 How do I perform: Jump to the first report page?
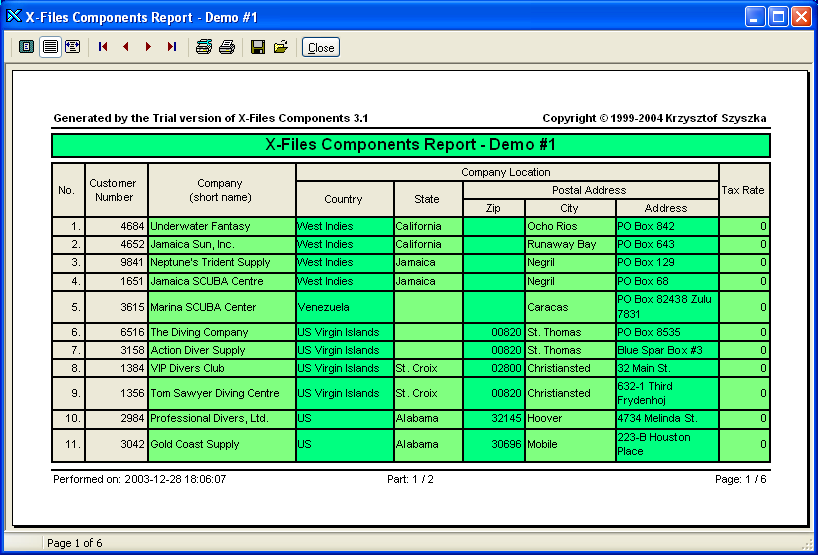(103, 47)
